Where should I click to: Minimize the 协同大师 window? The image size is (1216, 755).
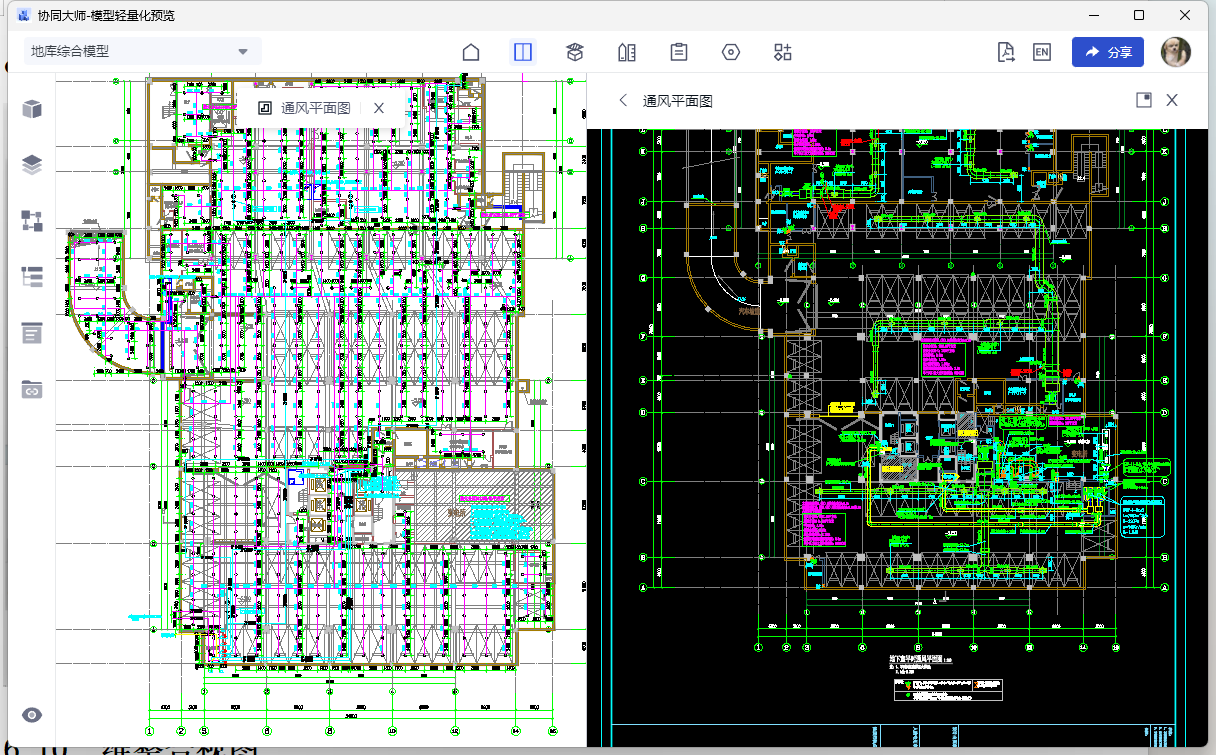tap(1094, 15)
